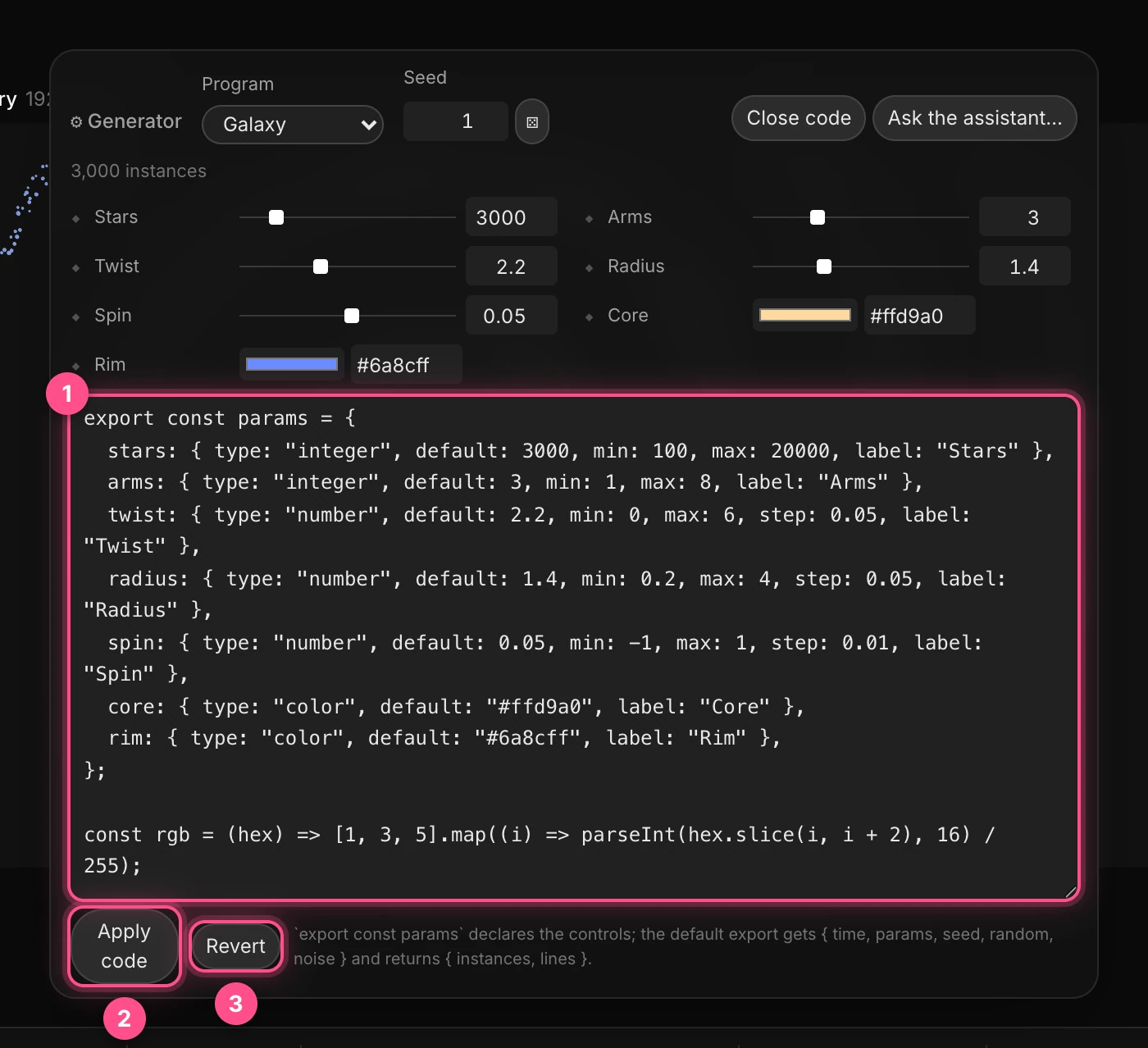
Task: Click the code line starting with "rim:"
Action: pos(444,738)
